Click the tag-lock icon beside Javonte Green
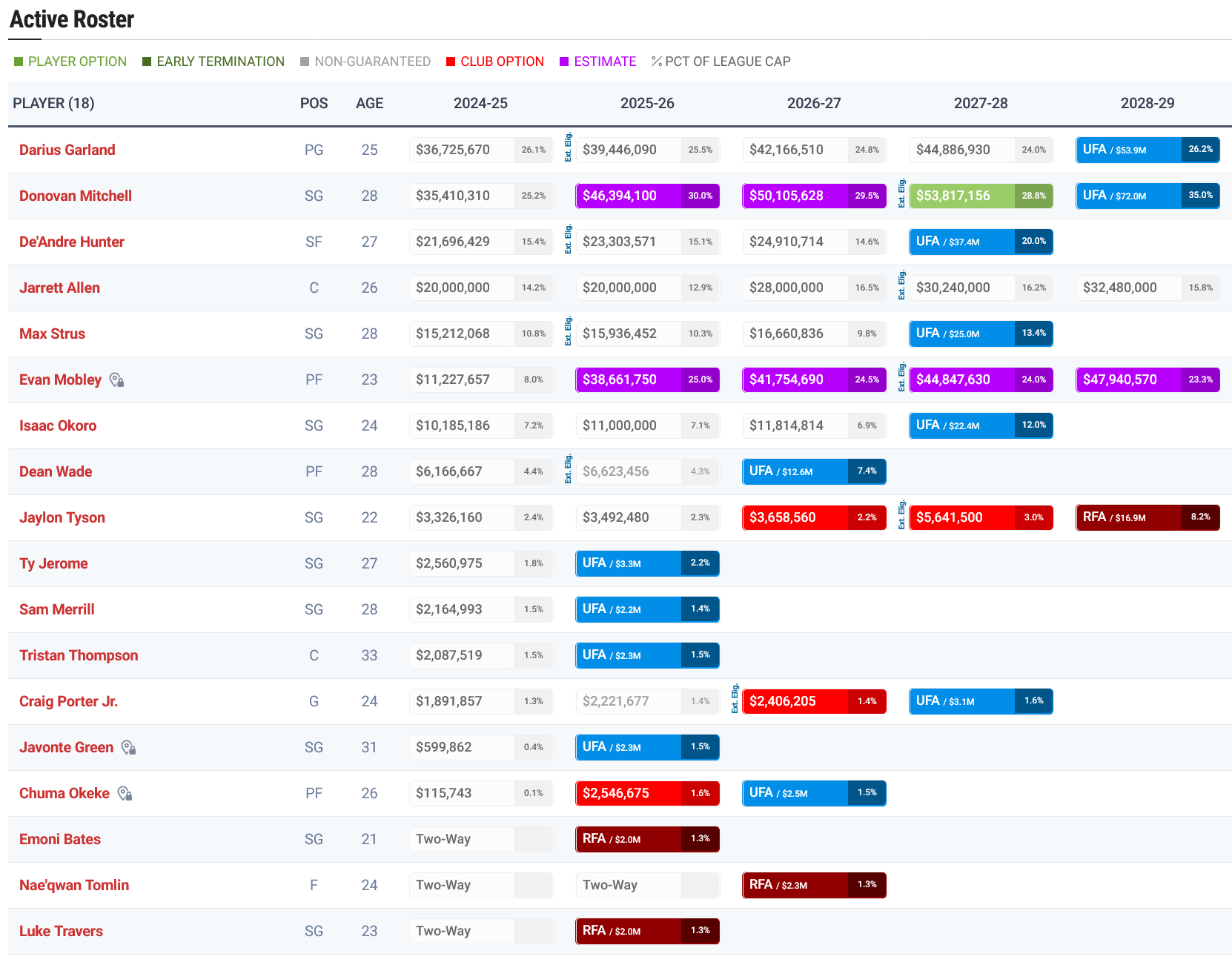 coord(128,748)
